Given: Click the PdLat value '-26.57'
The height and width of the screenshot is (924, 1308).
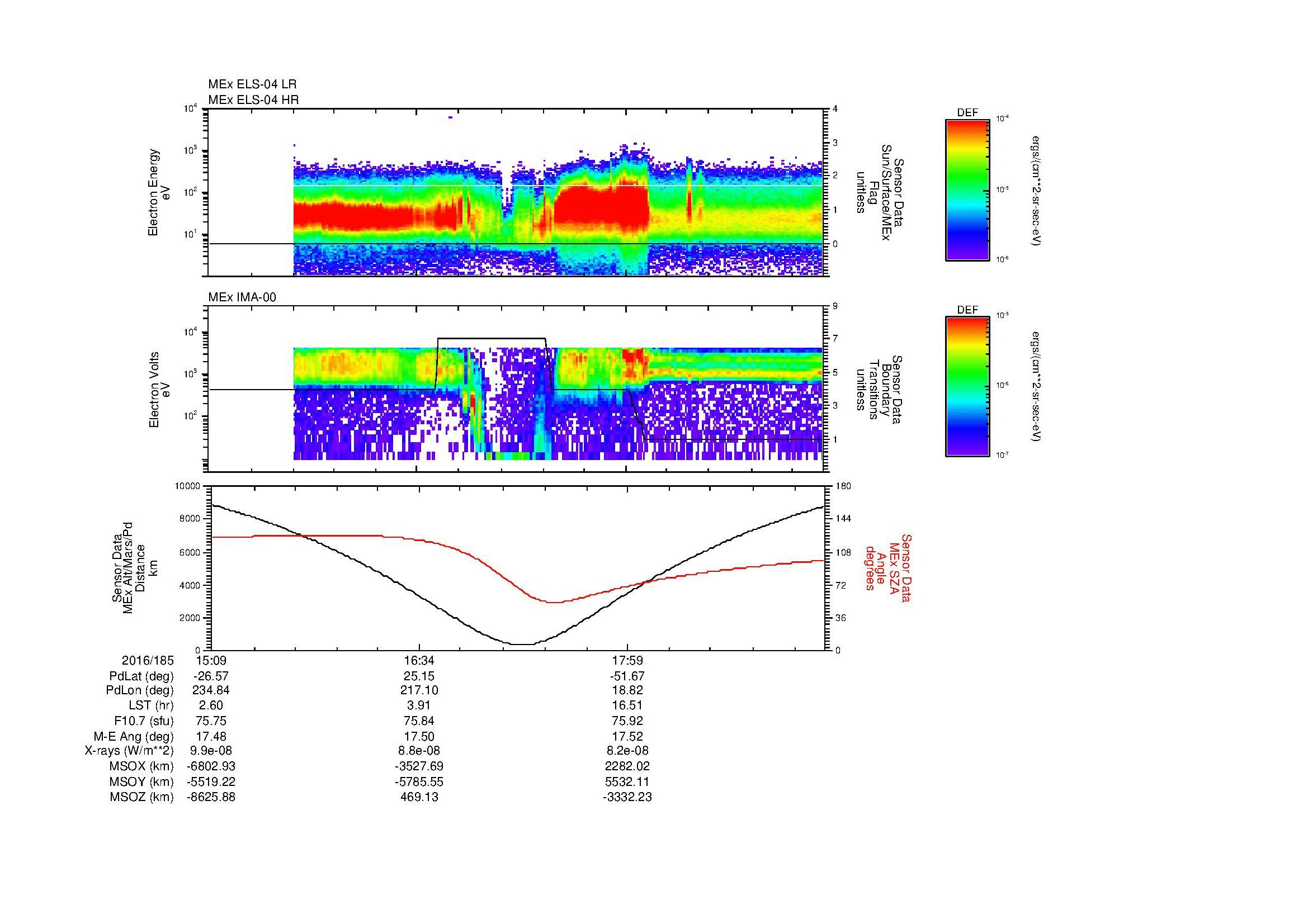Looking at the screenshot, I should (x=211, y=676).
